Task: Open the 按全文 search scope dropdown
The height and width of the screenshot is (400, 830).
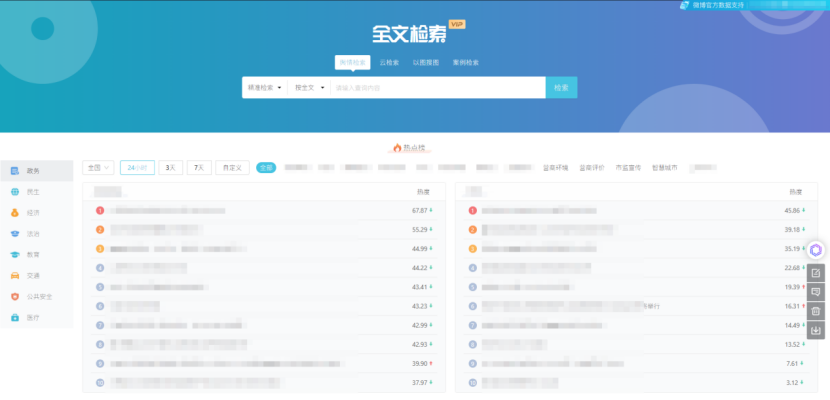Action: coord(309,88)
